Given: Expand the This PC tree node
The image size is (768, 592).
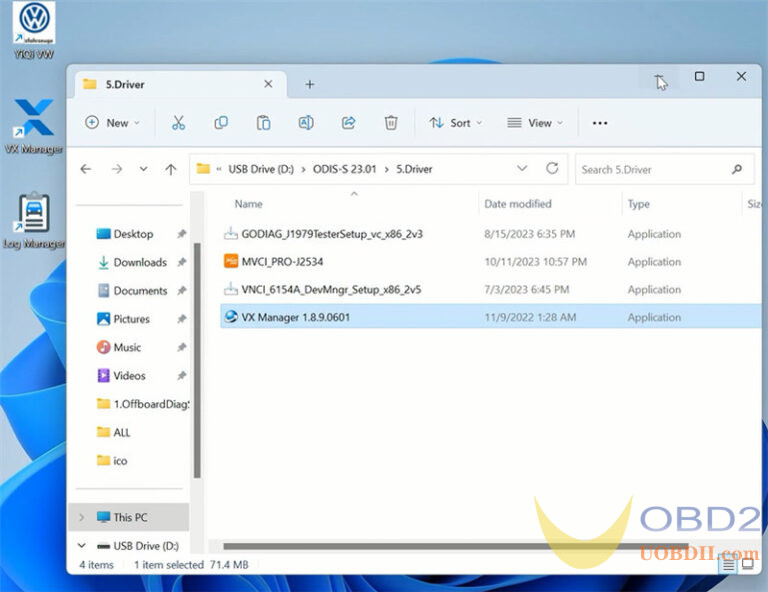Looking at the screenshot, I should coord(82,517).
